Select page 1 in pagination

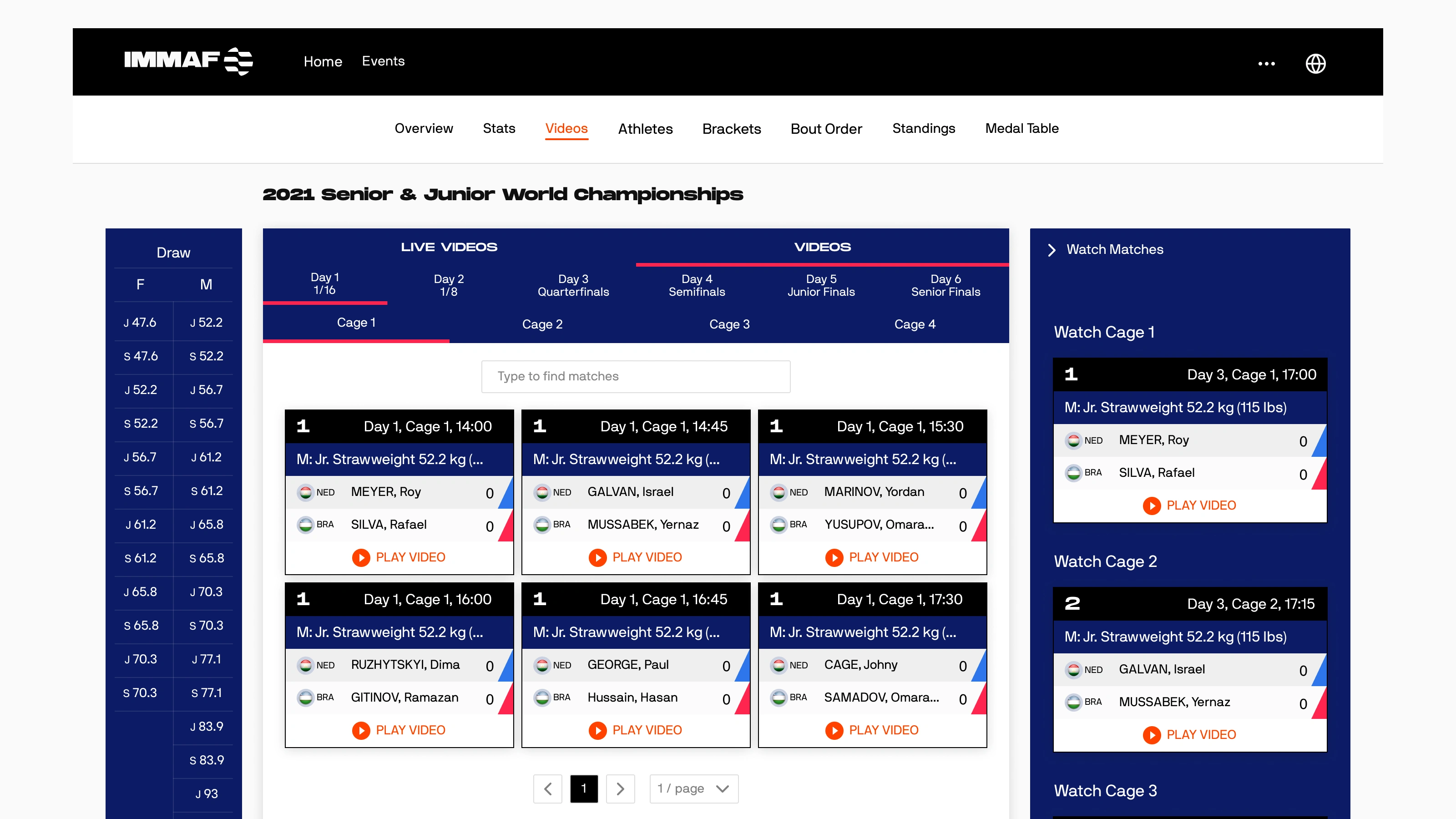tap(584, 789)
